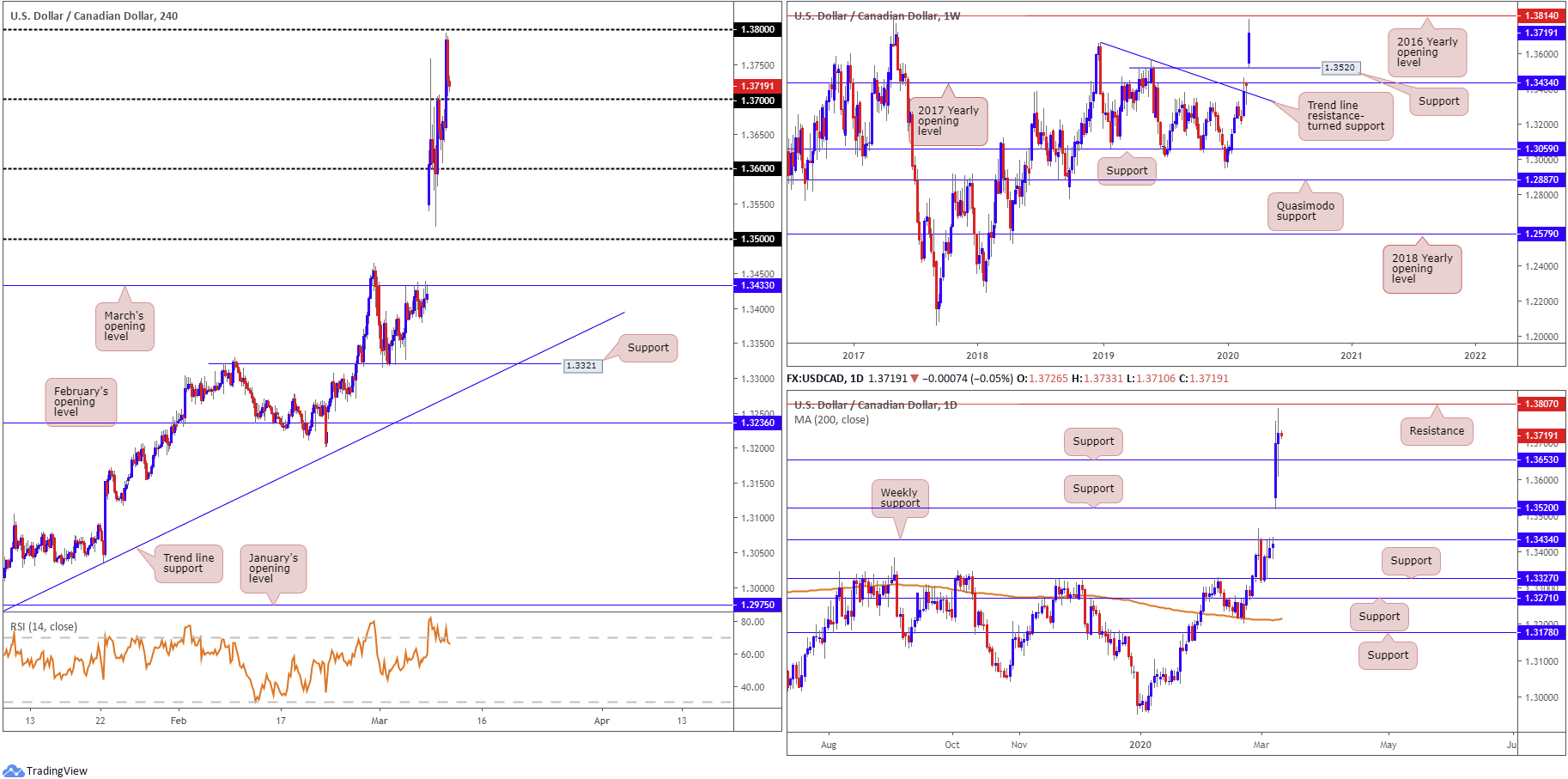Click the red 1.38140 price tag
Screen dimensions: 1568x779
point(1541,15)
